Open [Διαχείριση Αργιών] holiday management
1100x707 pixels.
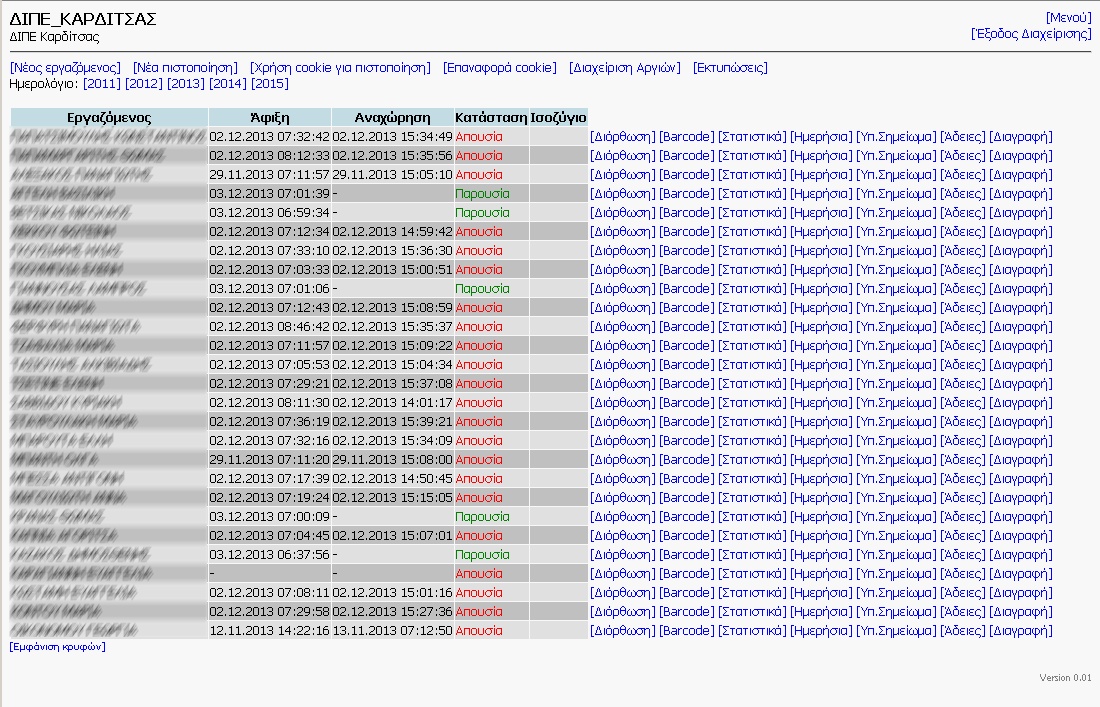coord(624,68)
